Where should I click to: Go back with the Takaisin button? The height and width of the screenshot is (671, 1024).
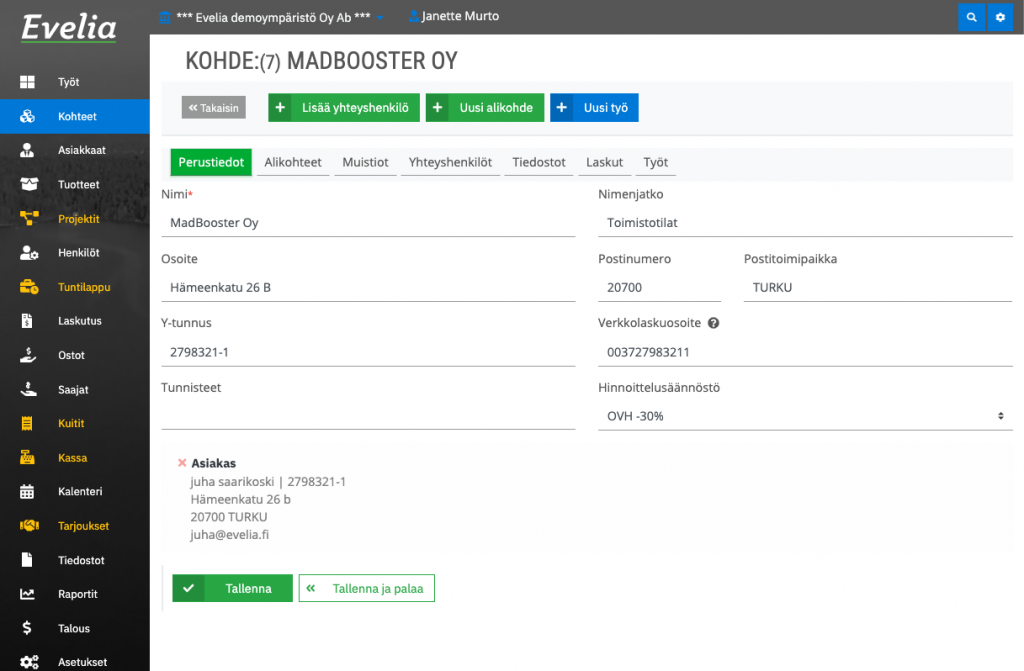coord(214,108)
